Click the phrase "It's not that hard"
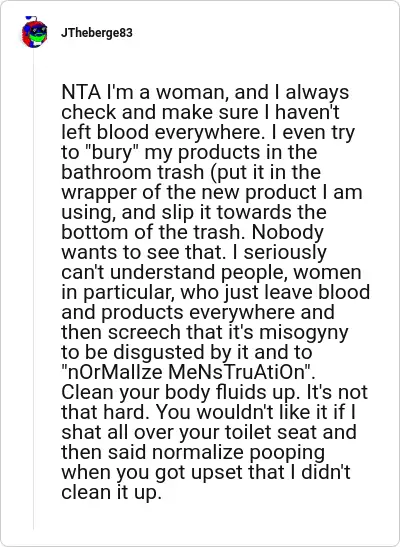This screenshot has height=547, width=400. coord(214,402)
